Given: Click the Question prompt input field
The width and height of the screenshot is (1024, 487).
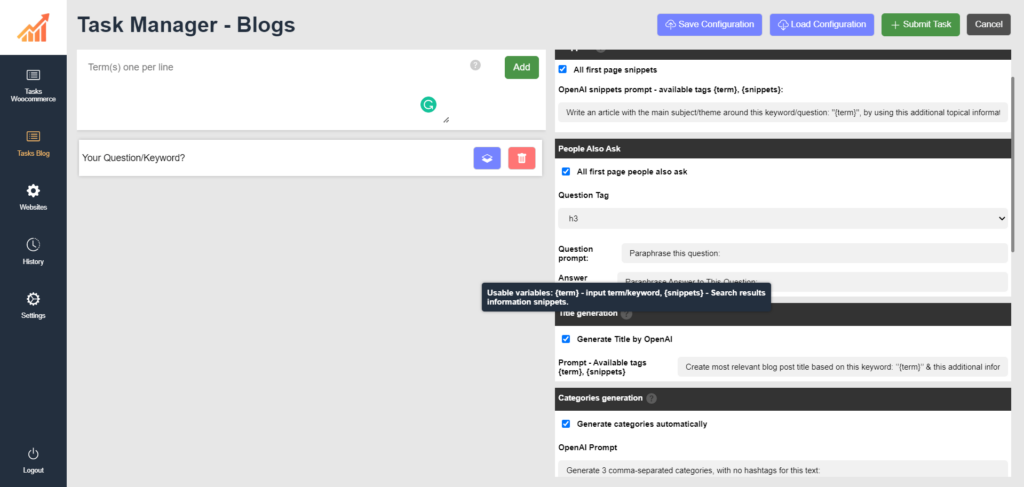Looking at the screenshot, I should pos(814,253).
